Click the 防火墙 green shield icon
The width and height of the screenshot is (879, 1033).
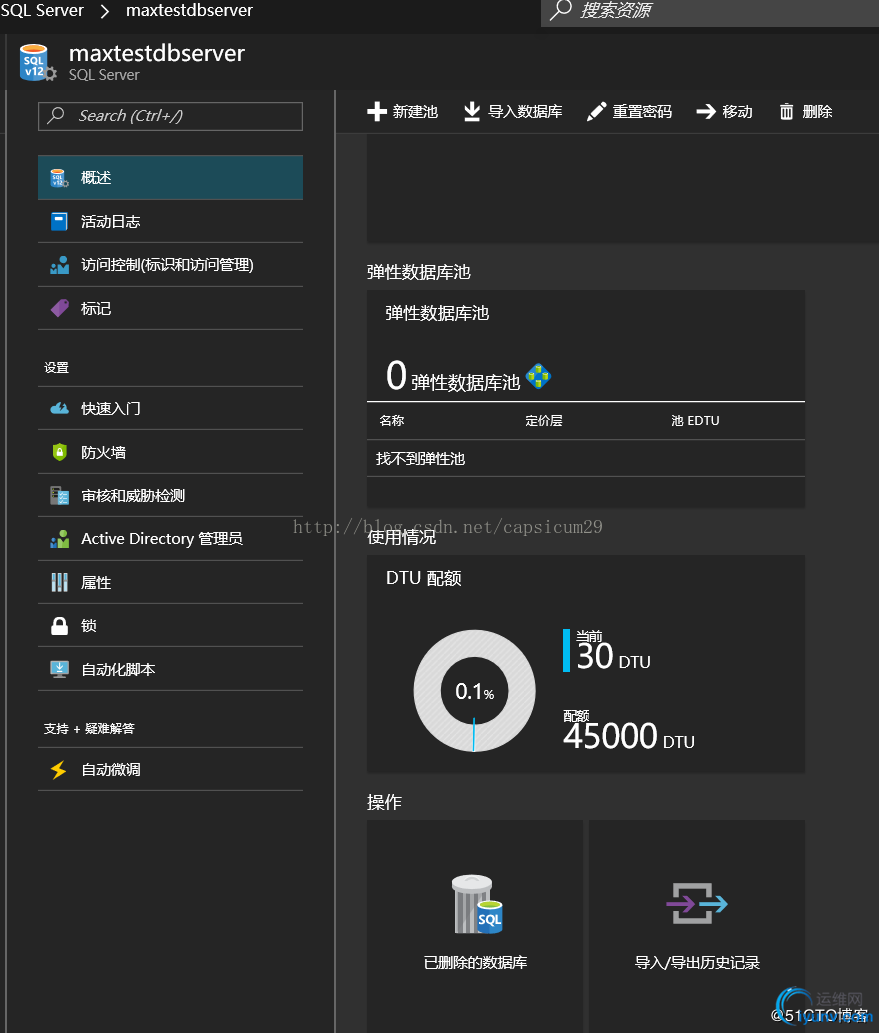tap(59, 452)
